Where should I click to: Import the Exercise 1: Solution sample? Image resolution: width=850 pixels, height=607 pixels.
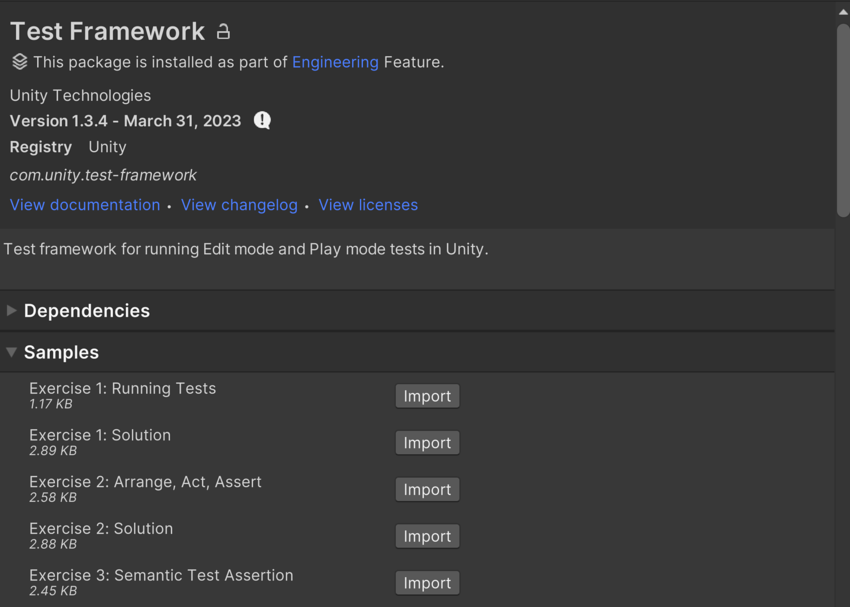click(x=427, y=442)
